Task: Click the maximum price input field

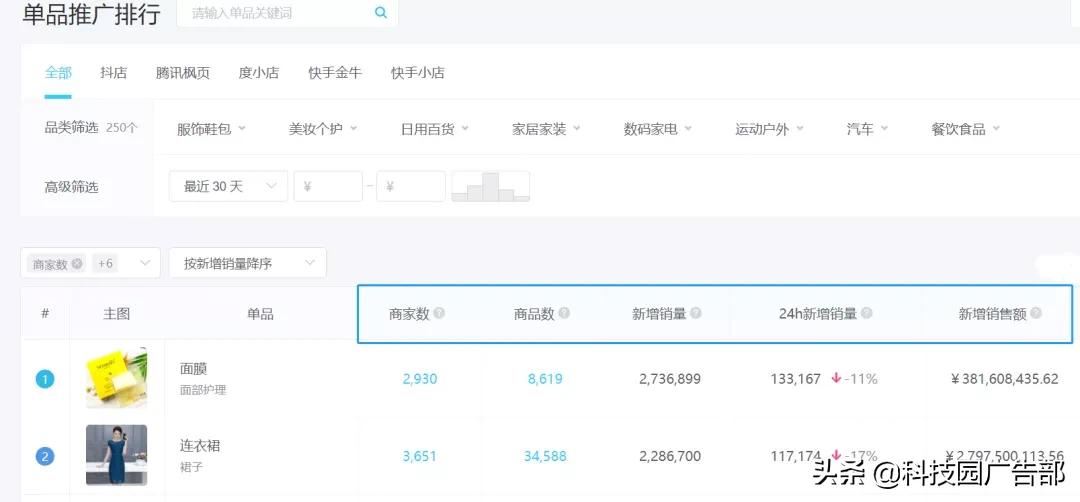Action: click(x=411, y=186)
